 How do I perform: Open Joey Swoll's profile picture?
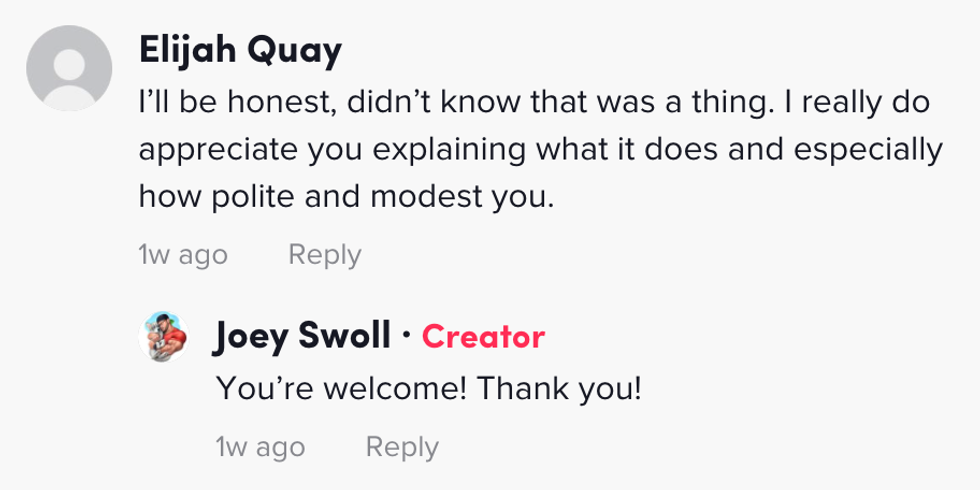coord(163,336)
